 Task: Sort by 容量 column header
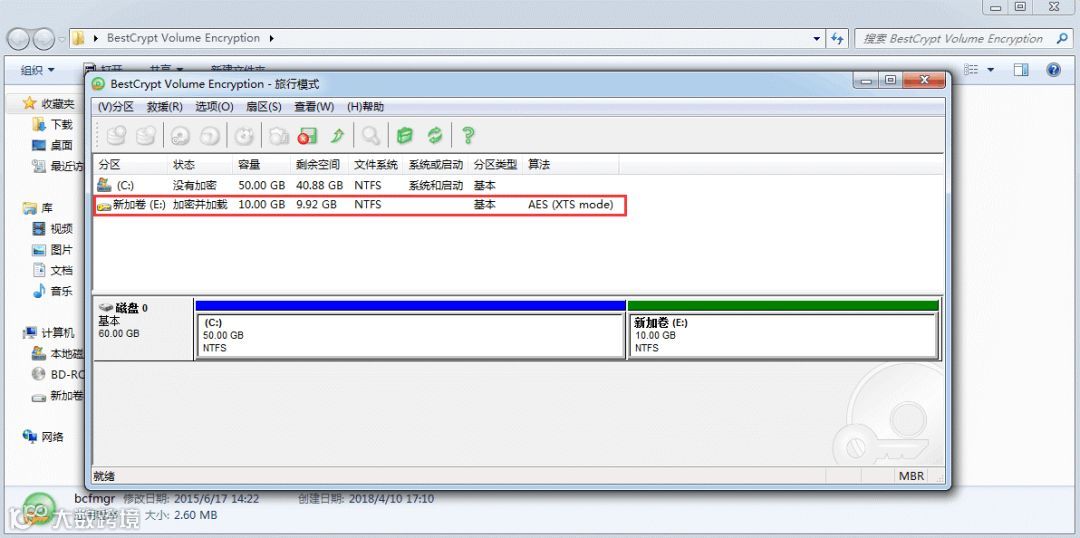point(262,165)
